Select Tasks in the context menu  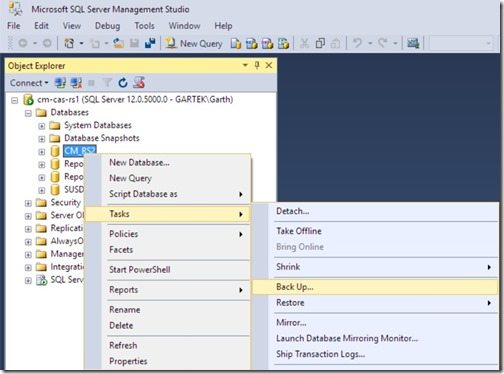168,214
